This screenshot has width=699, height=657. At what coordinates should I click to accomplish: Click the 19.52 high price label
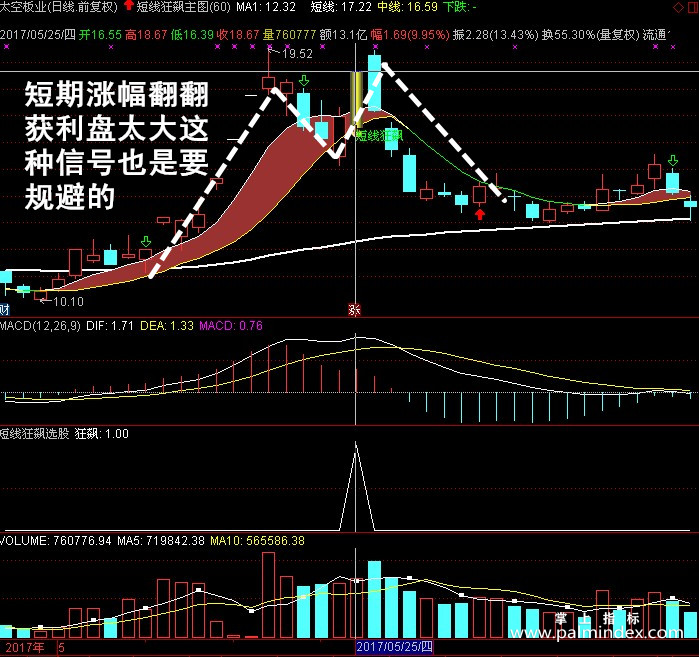point(297,54)
